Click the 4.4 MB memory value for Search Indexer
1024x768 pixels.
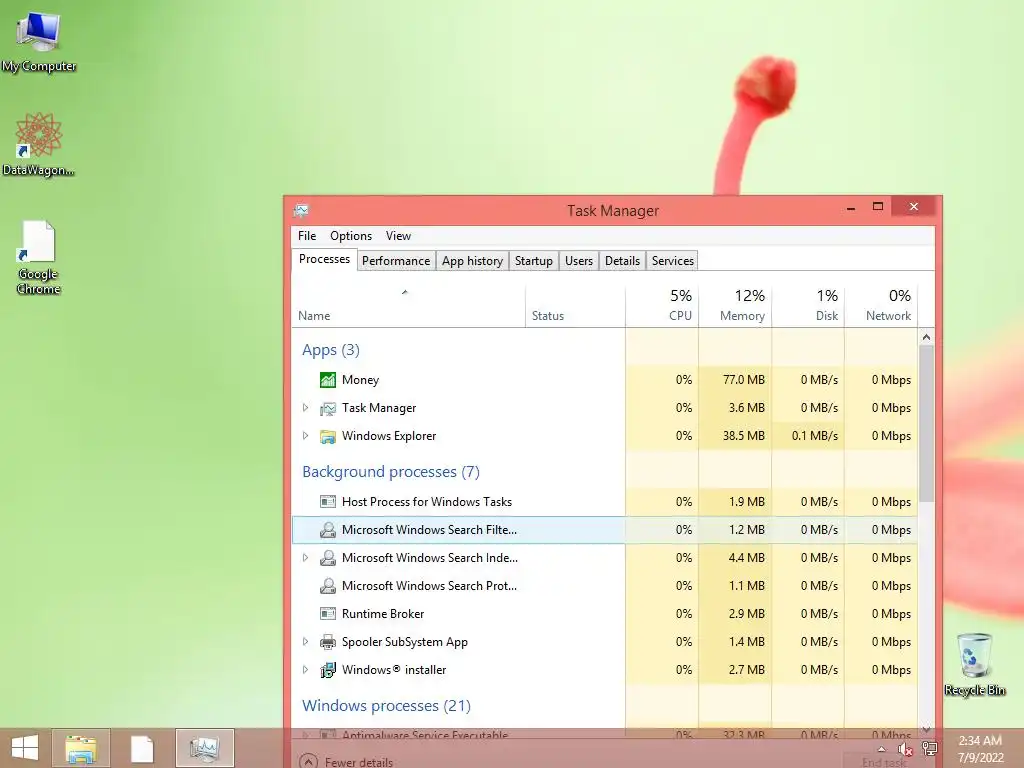746,558
